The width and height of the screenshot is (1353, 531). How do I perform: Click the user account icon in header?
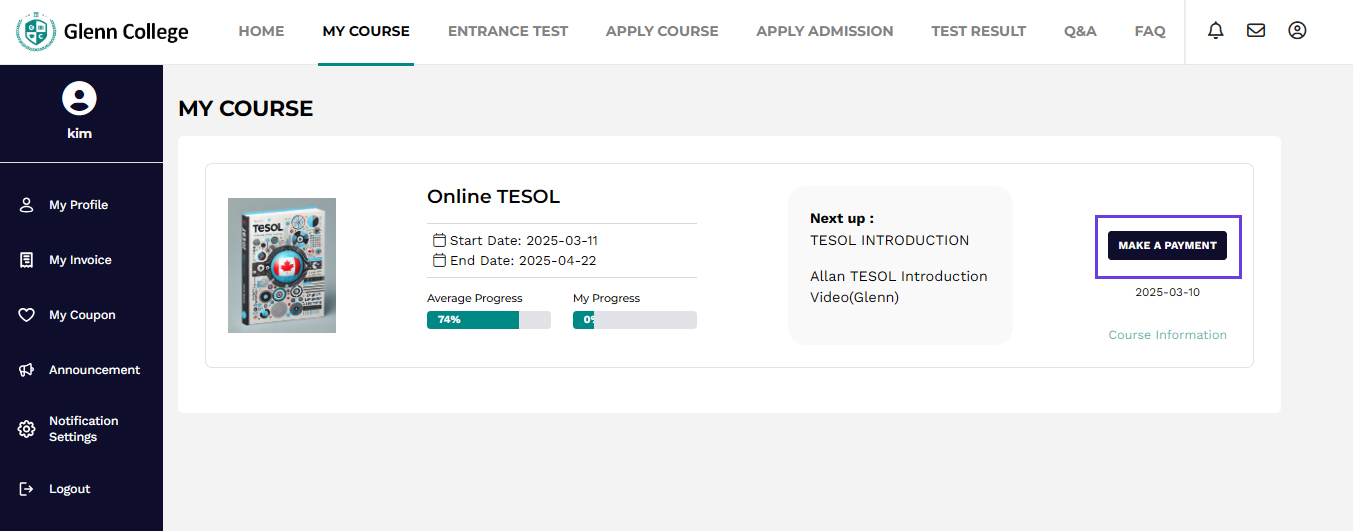1297,31
